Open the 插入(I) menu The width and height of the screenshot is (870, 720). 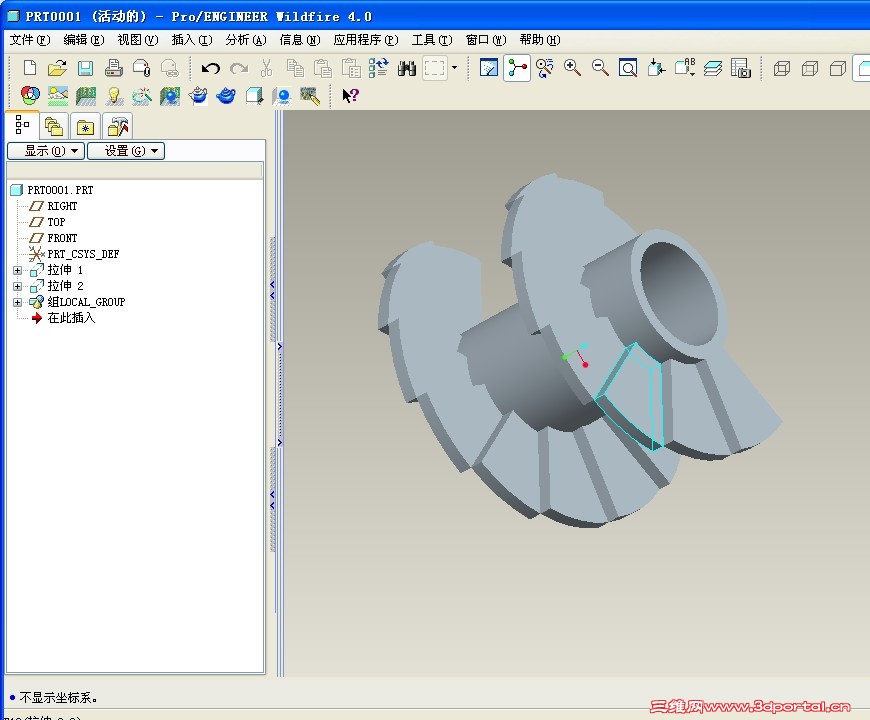coord(191,40)
